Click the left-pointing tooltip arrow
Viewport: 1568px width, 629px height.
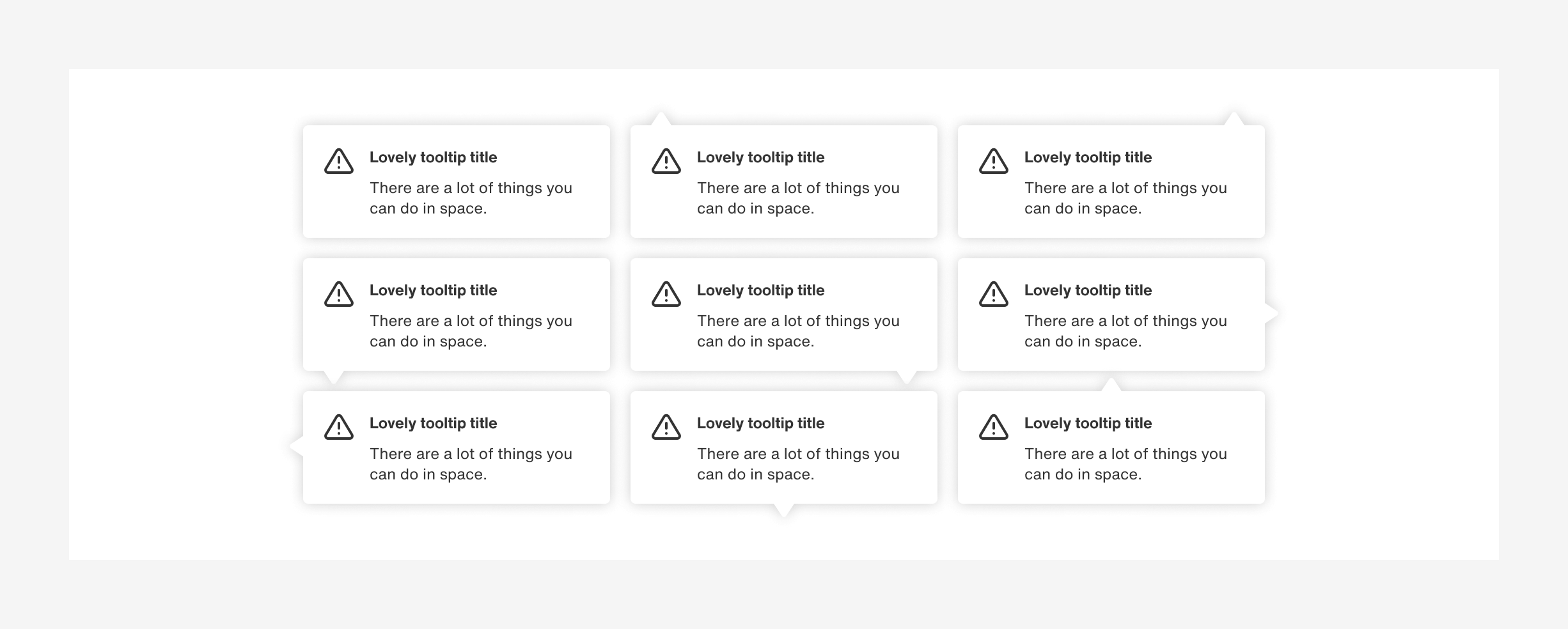(297, 446)
